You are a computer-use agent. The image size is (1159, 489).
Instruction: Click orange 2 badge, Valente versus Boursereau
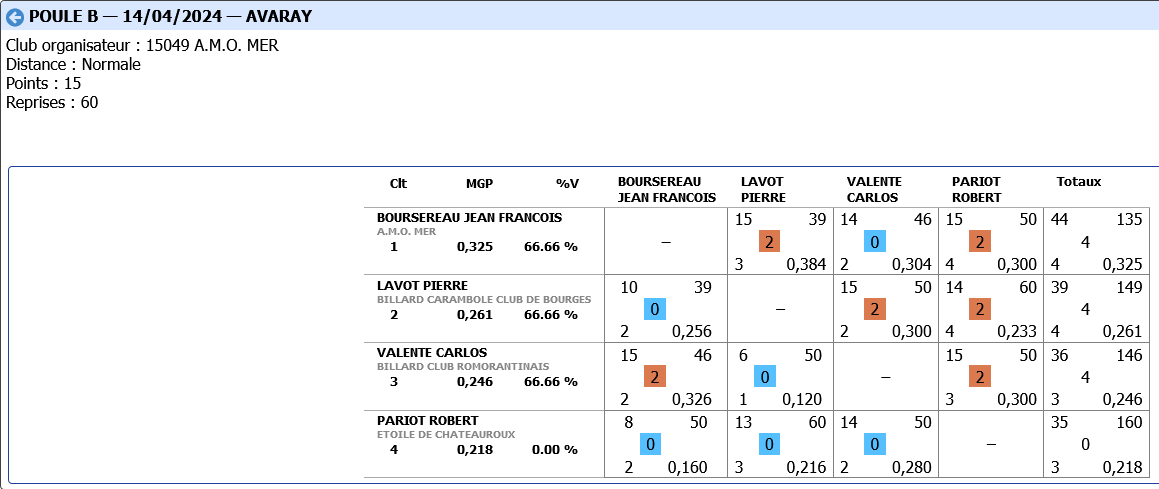coord(654,377)
